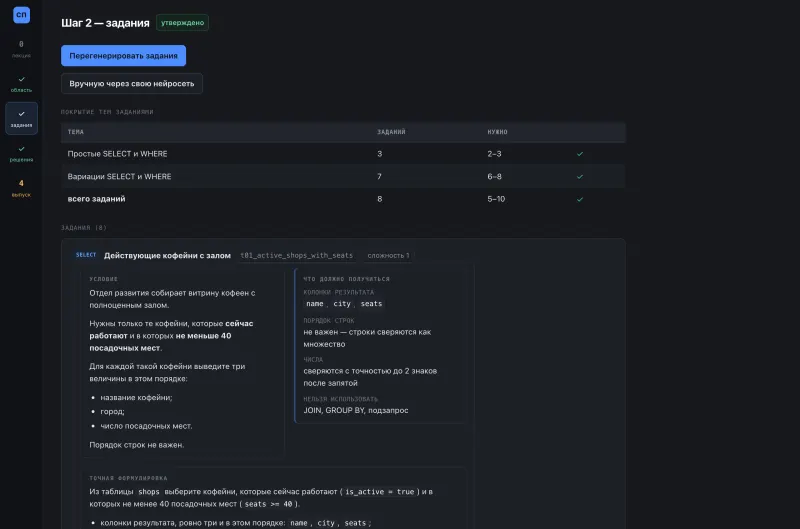
Task: Click the "НУЖНО" column header
Action: (497, 132)
